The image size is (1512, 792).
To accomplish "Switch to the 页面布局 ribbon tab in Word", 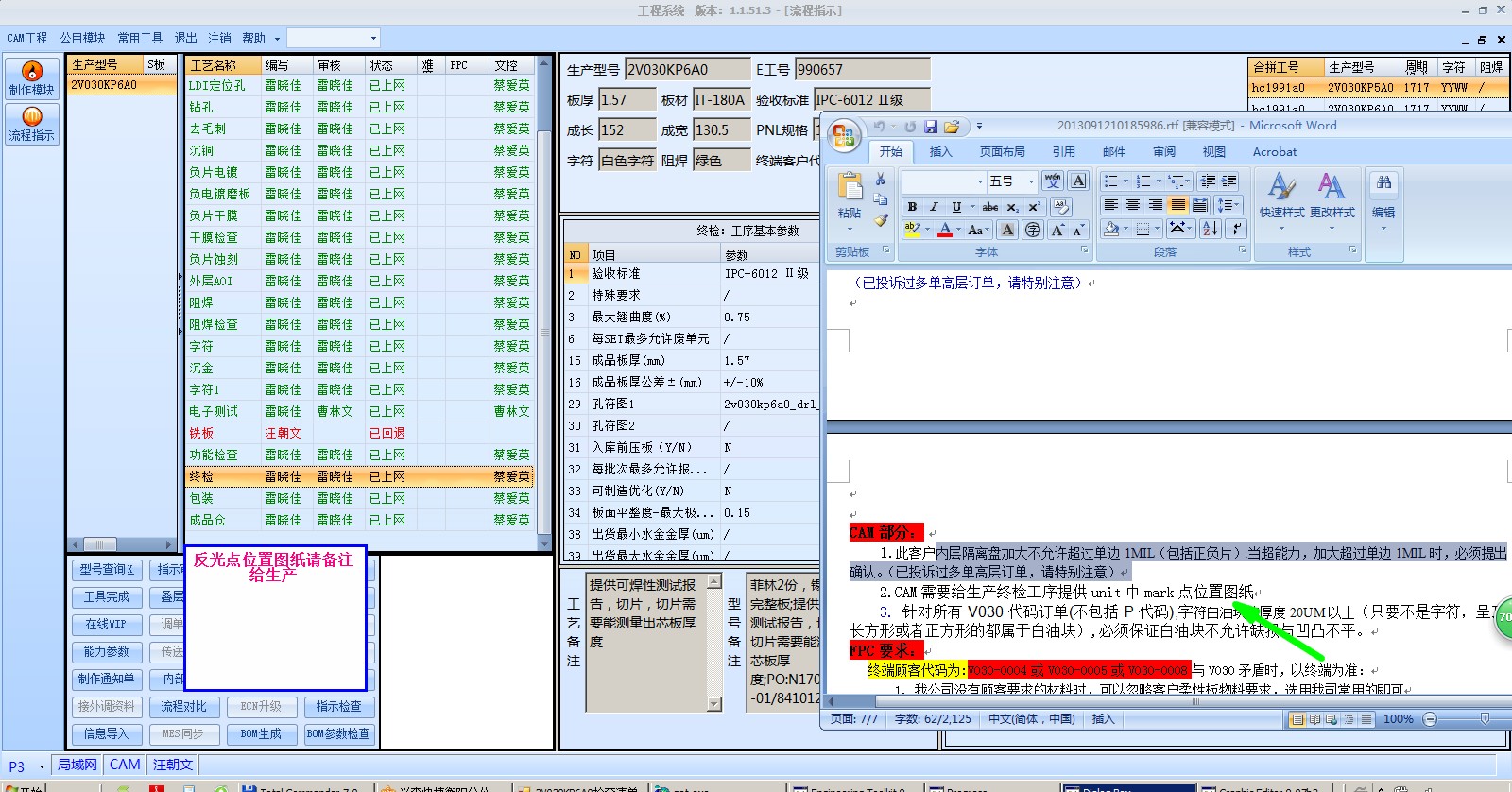I will (1002, 151).
